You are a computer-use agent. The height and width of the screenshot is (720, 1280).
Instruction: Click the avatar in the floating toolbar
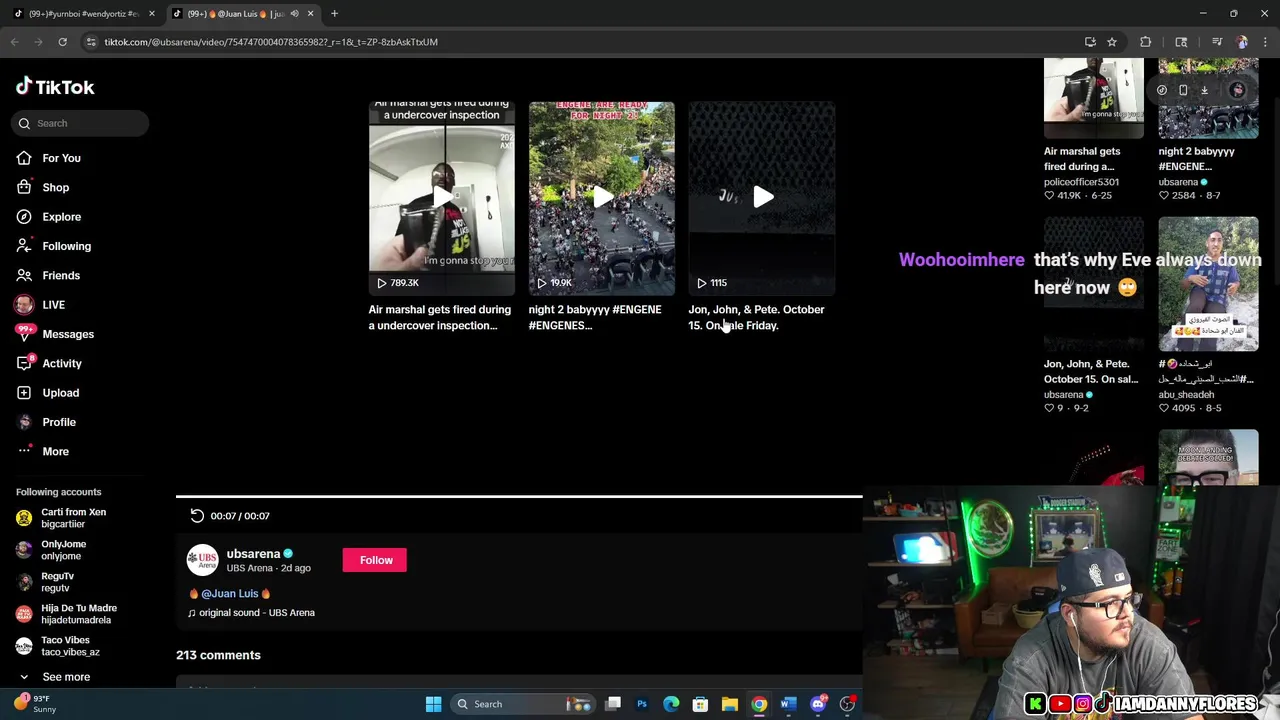1237,90
